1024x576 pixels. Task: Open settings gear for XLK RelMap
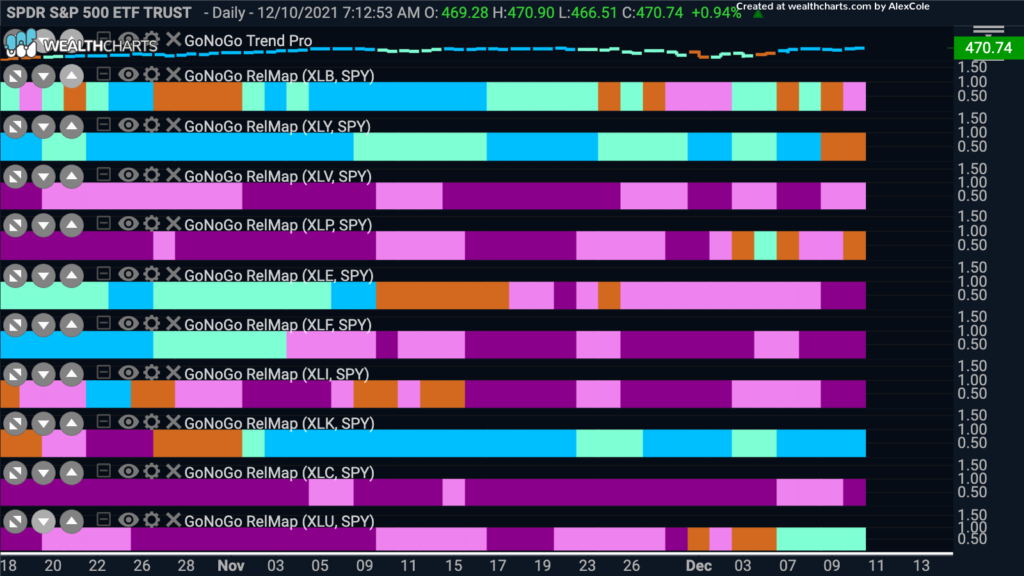tap(152, 422)
